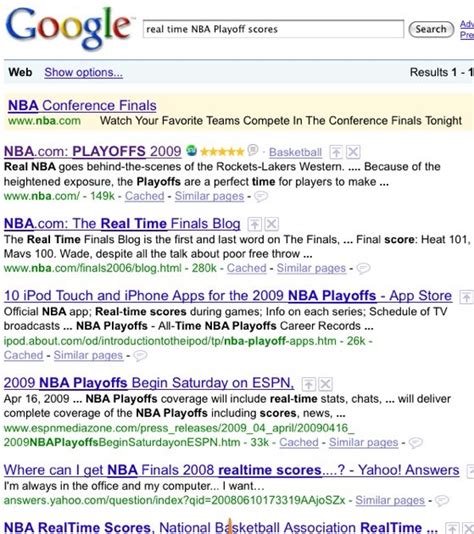This screenshot has width=474, height=534.
Task: Add comment on Yahoo Answers result
Action: point(442,501)
